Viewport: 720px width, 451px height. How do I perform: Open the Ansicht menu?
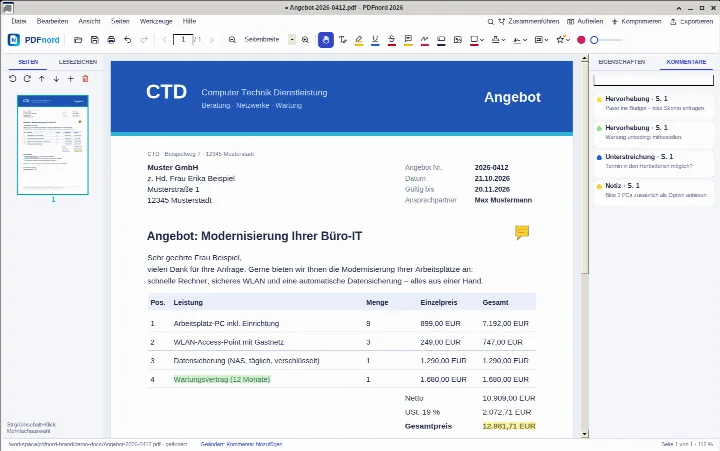click(89, 21)
